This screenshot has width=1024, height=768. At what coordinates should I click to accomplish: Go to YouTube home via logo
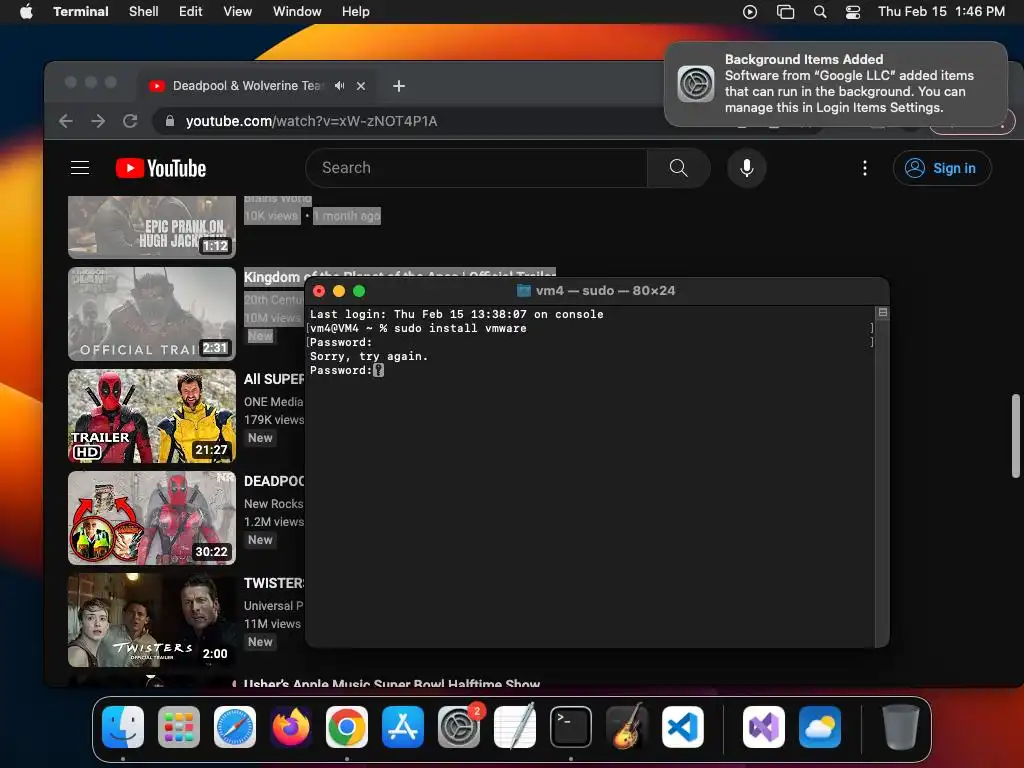click(x=161, y=168)
